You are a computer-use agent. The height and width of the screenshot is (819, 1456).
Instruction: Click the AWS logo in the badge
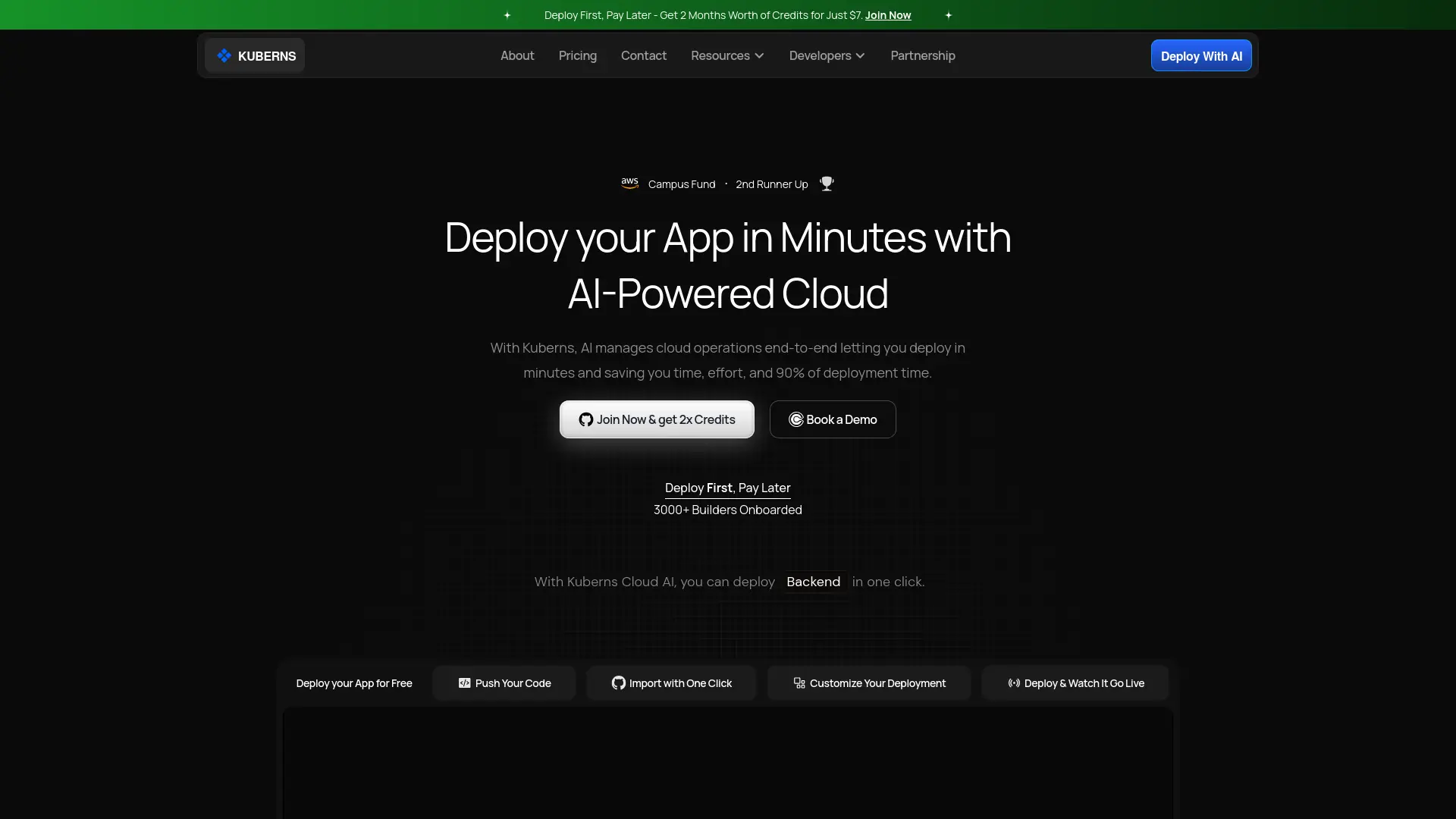630,184
